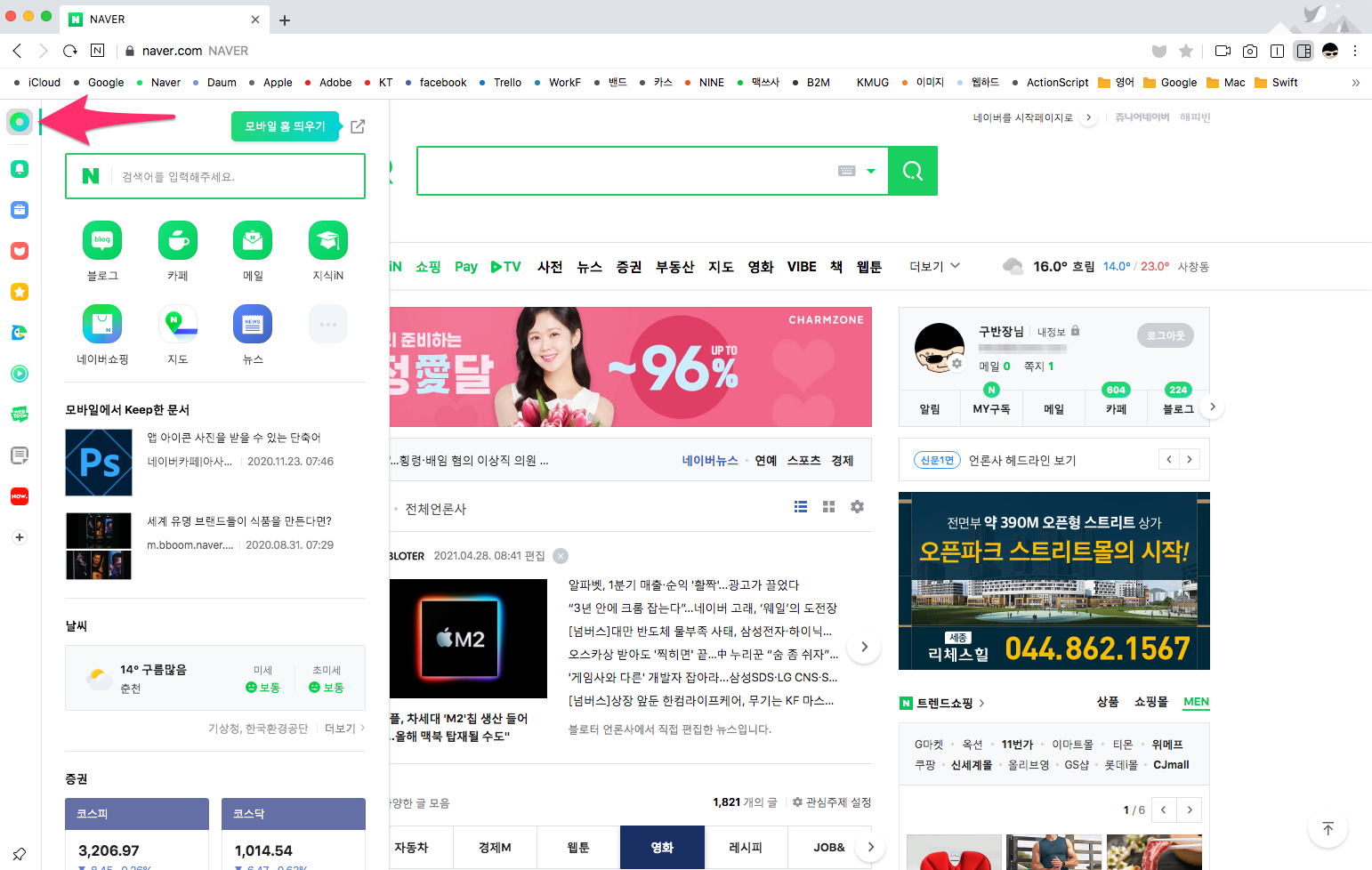Open the green dot mobile home sidebar icon
1372x870 pixels.
point(20,122)
